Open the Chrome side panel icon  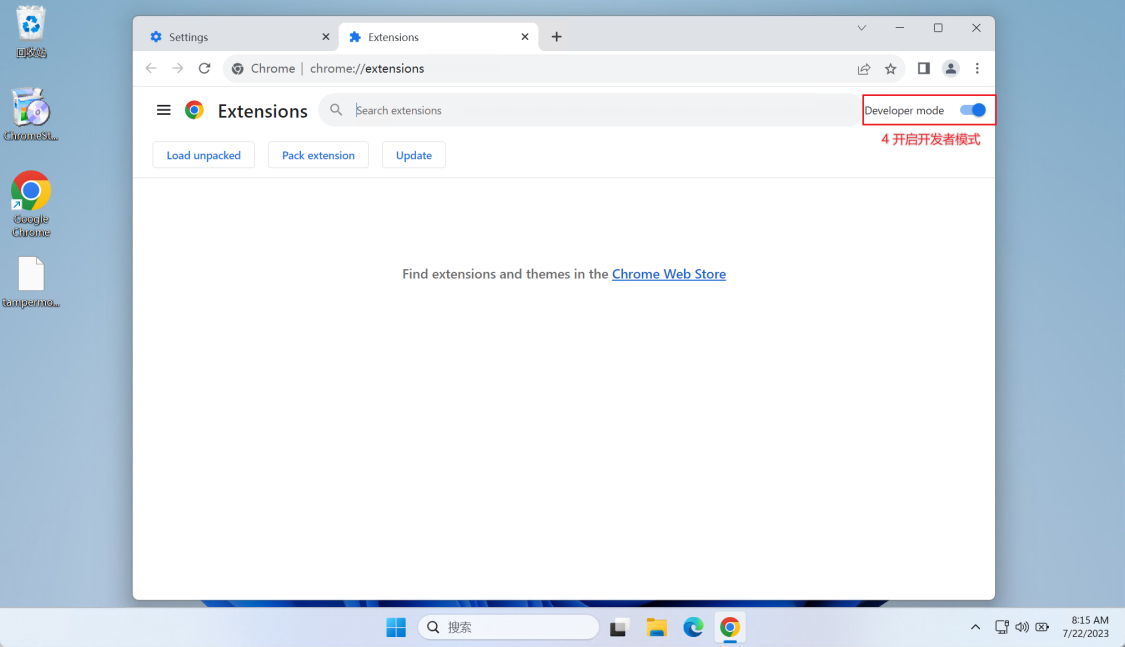pyautogui.click(x=923, y=68)
